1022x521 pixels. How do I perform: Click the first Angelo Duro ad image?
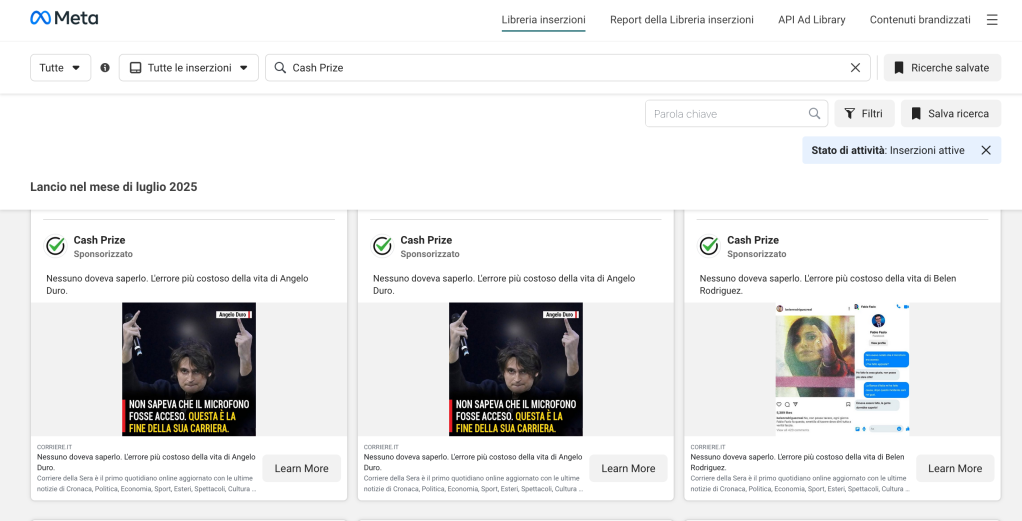(189, 369)
